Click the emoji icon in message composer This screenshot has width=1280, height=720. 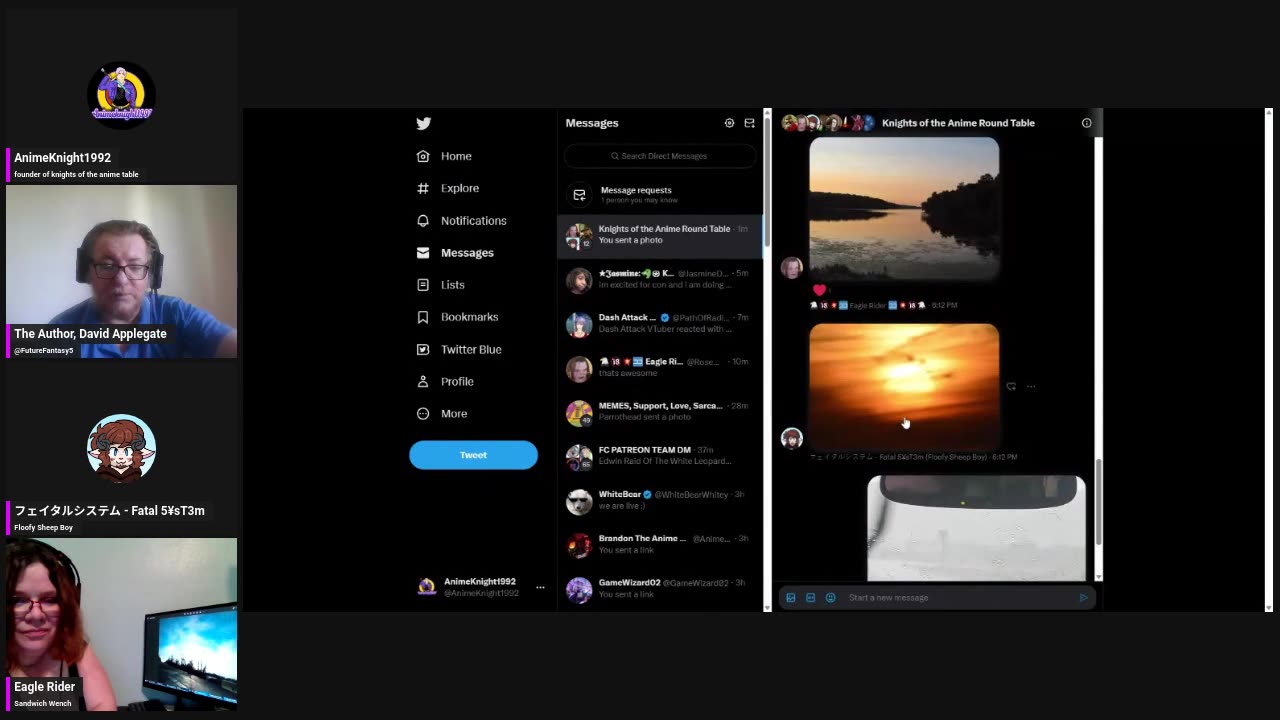[x=830, y=597]
